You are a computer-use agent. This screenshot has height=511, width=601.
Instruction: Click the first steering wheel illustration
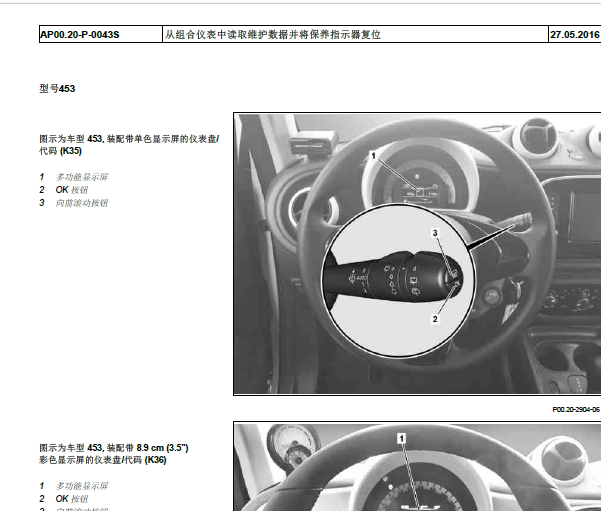pyautogui.click(x=417, y=254)
